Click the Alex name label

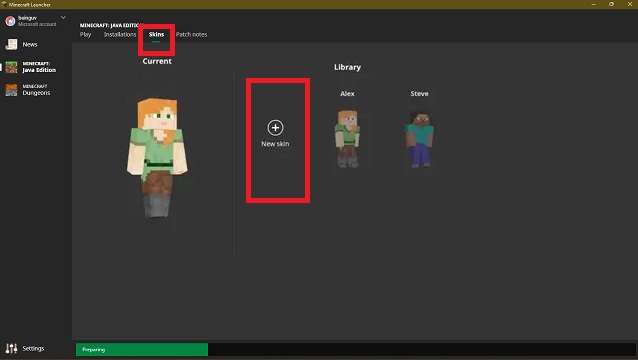[x=347, y=94]
